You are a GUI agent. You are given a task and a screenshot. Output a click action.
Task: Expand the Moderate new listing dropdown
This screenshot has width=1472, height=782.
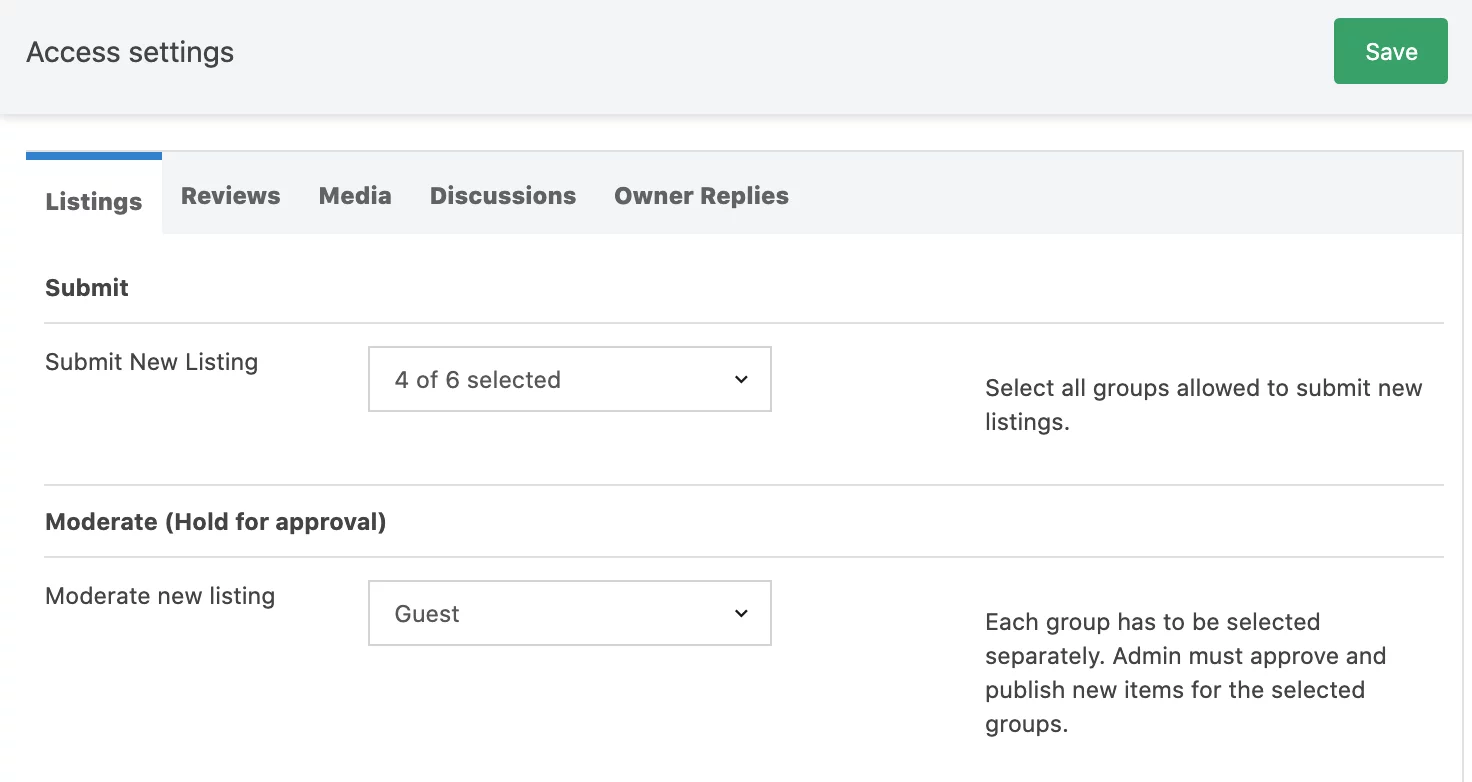click(569, 613)
